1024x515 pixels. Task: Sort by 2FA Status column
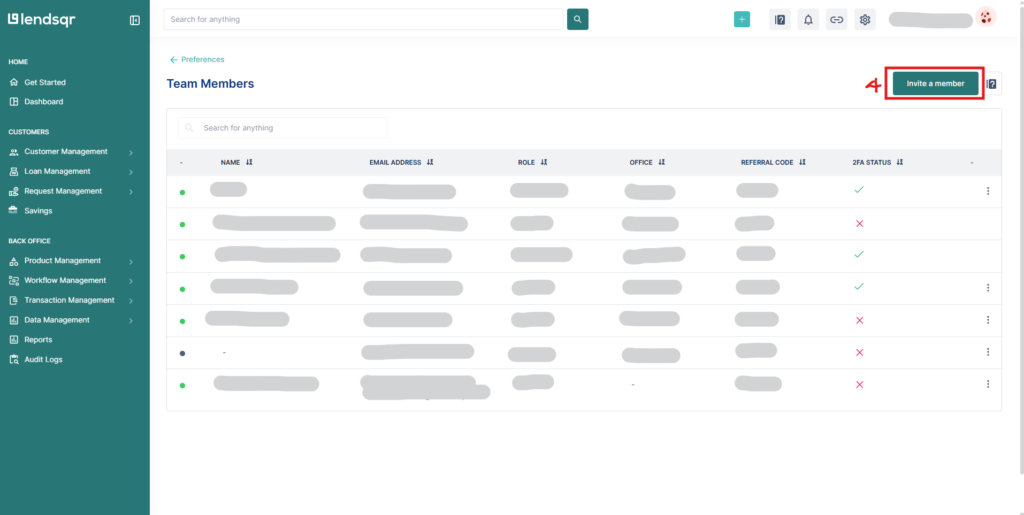[900, 162]
